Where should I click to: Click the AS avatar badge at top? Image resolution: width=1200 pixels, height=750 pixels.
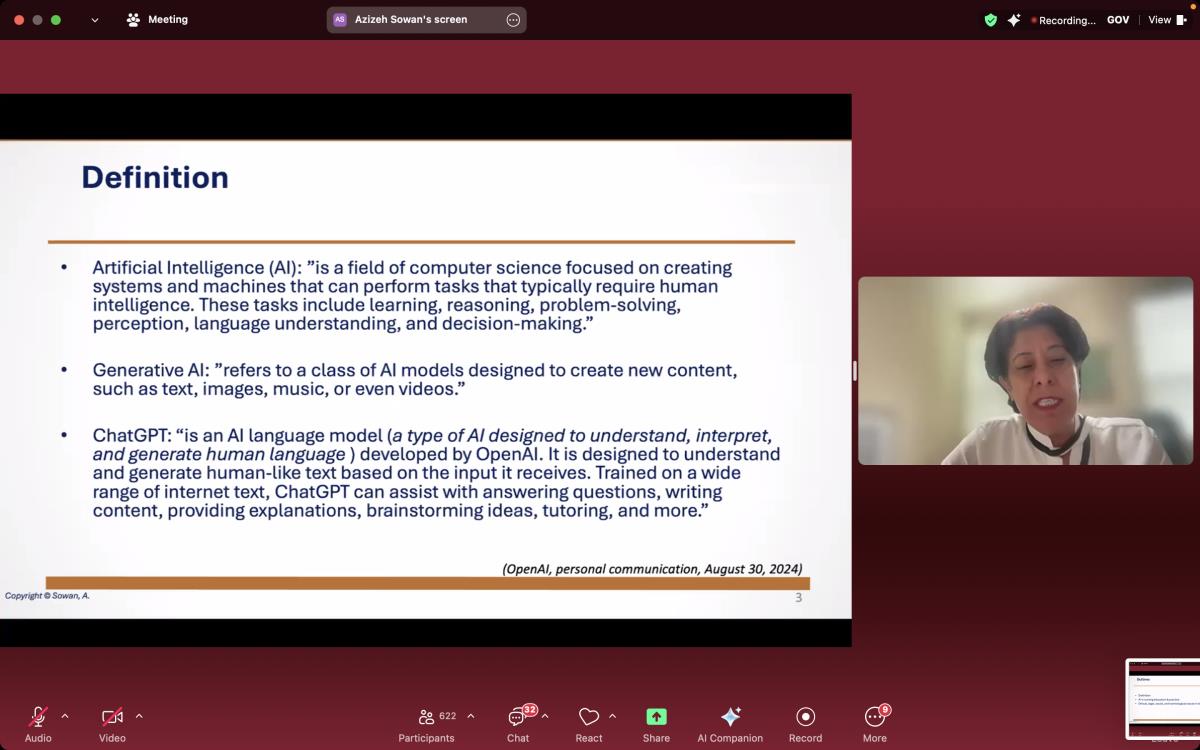[x=340, y=20]
